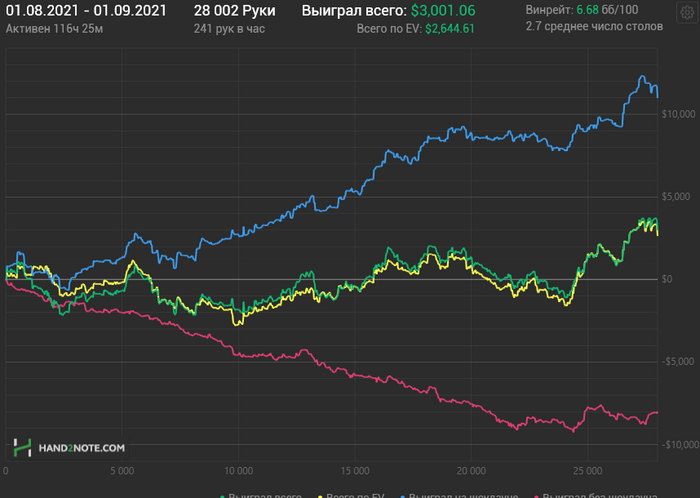Image resolution: width=700 pixels, height=498 pixels.
Task: Toggle the blue 'Выиграл на шоудауне' legend series
Action: (459, 495)
